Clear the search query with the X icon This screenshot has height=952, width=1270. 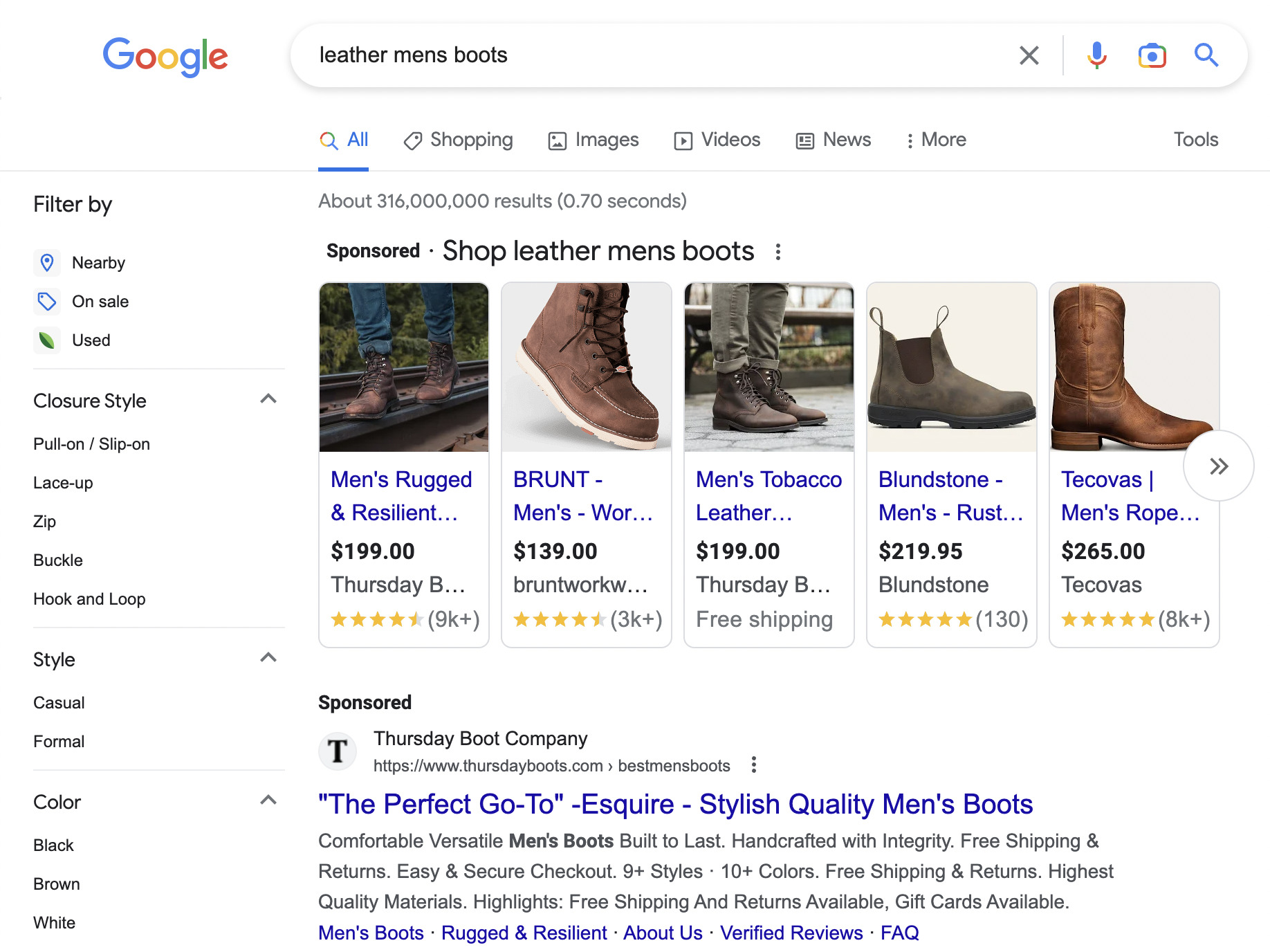tap(1029, 55)
